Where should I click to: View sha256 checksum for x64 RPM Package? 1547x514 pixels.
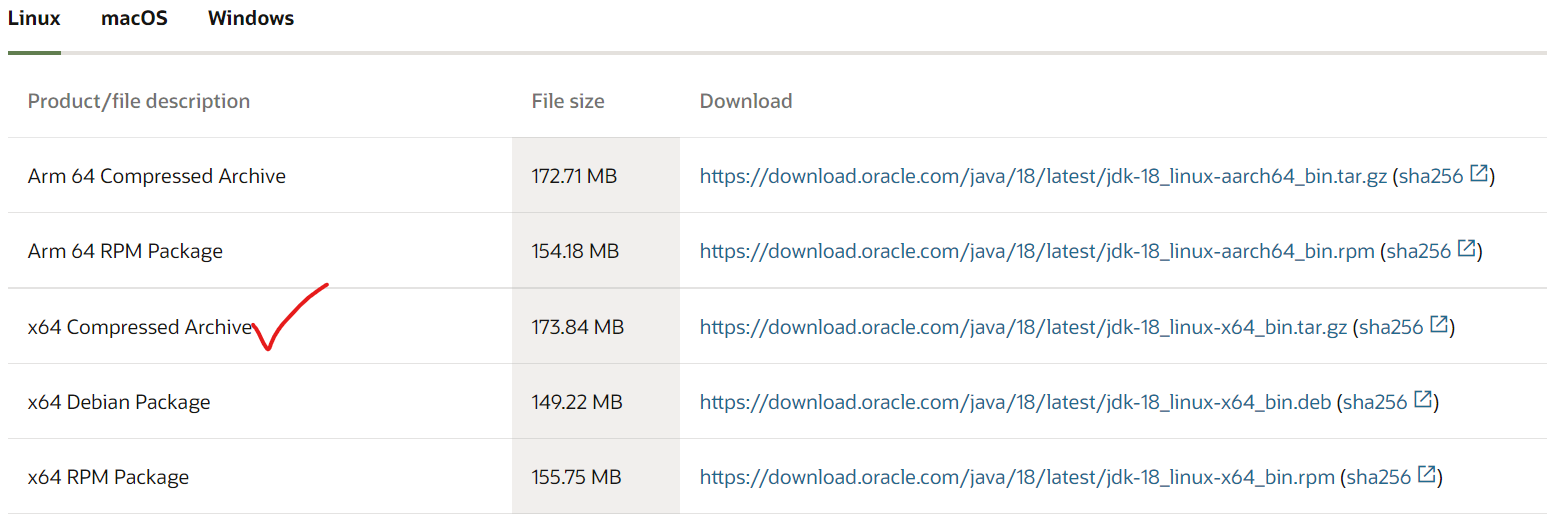coord(1378,477)
